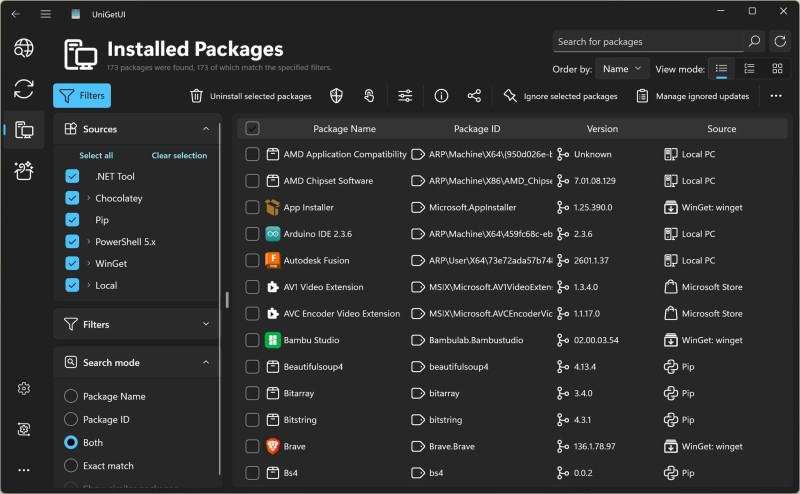Expand the Filters section chevron
Viewport: 800px width, 494px height.
click(x=206, y=324)
